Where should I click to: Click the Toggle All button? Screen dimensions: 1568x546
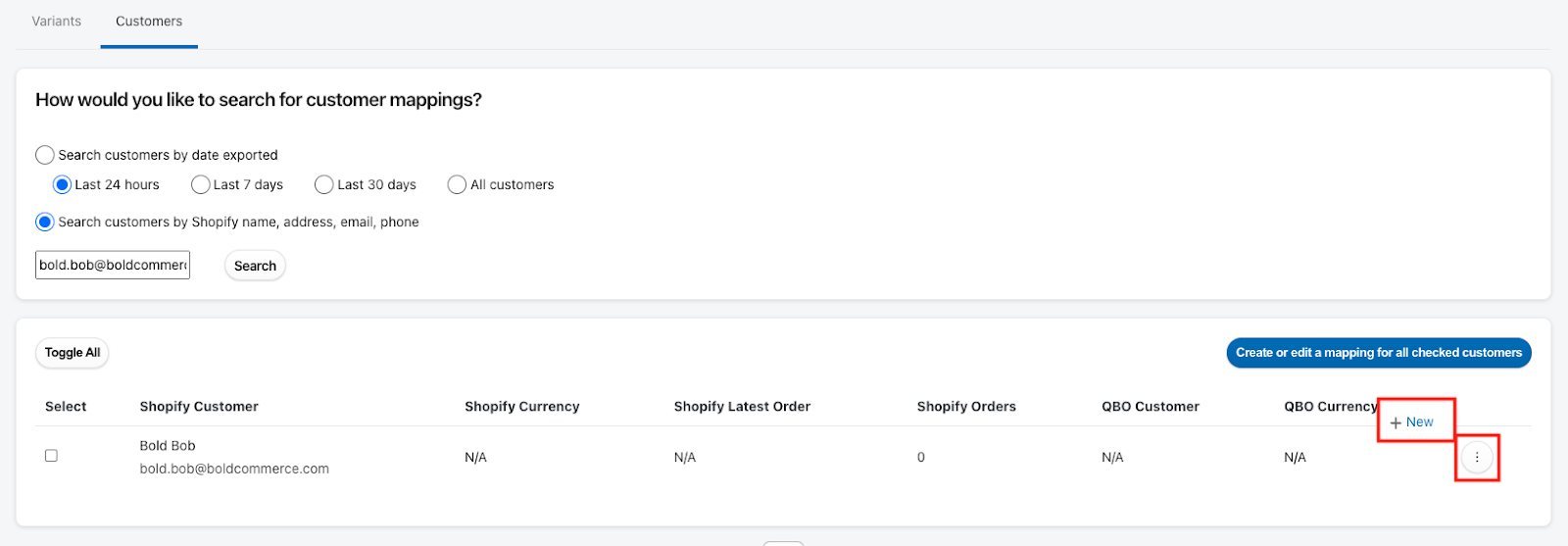pyautogui.click(x=73, y=353)
